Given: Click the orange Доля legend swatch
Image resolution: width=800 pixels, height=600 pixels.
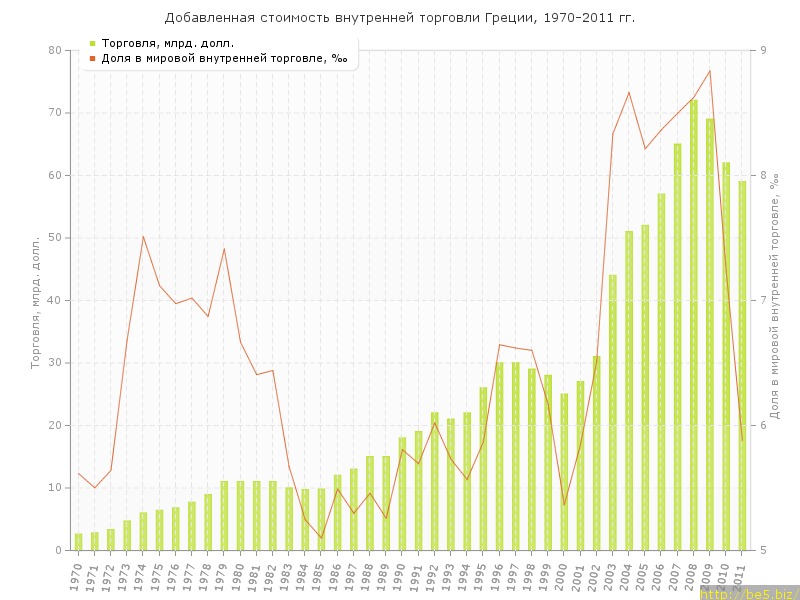Looking at the screenshot, I should [x=93, y=58].
